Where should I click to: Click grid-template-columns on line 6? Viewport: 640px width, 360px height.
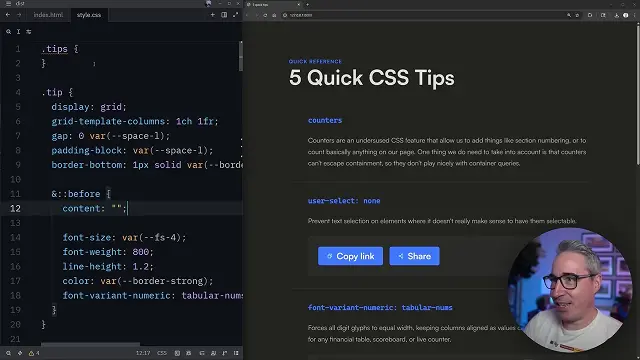[x=108, y=121]
